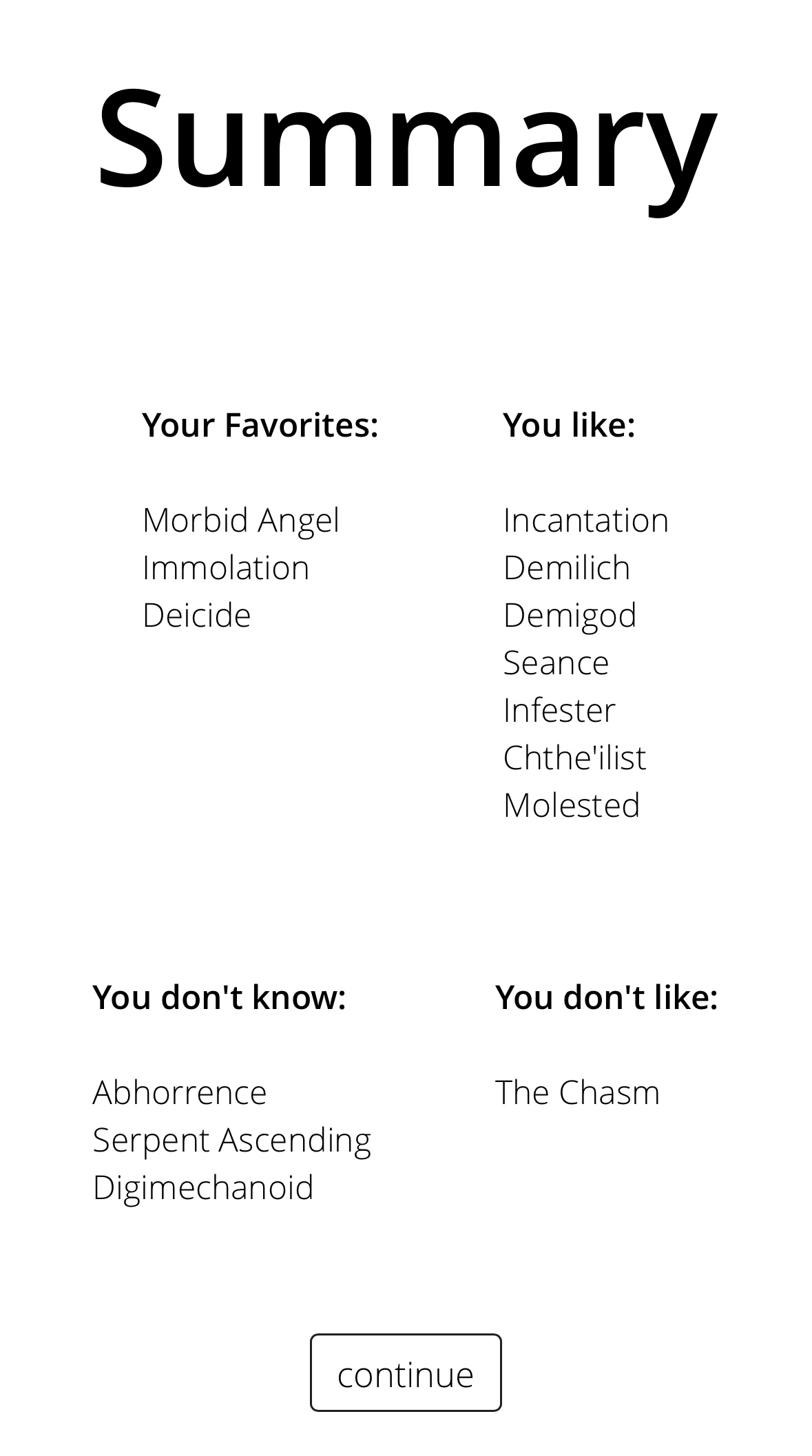812x1456 pixels.
Task: Select The Chasm under You don't like
Action: (x=577, y=1092)
